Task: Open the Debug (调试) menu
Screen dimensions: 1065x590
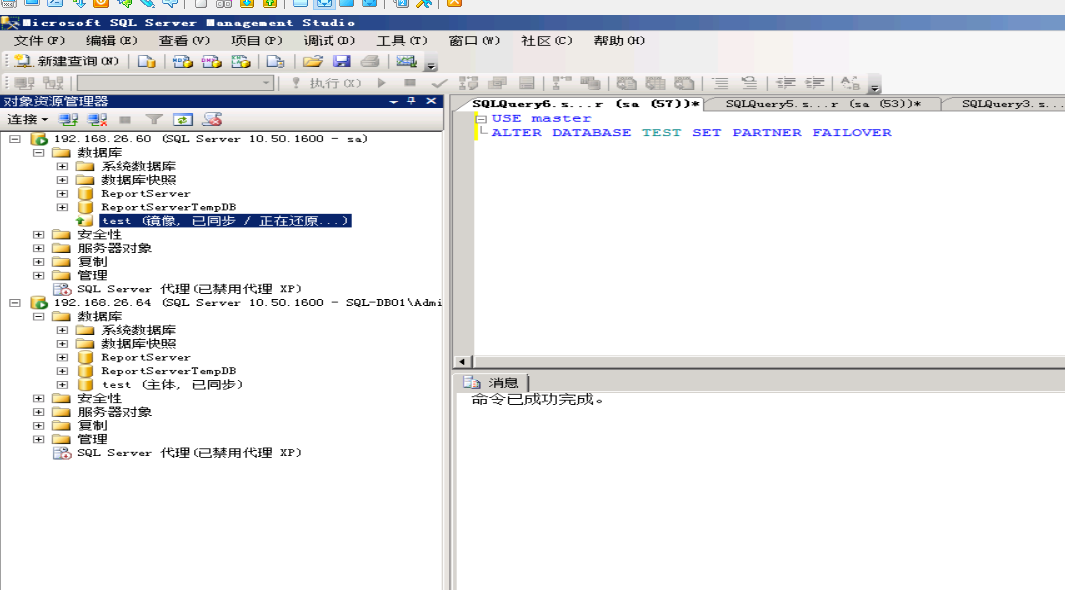Action: coord(329,41)
